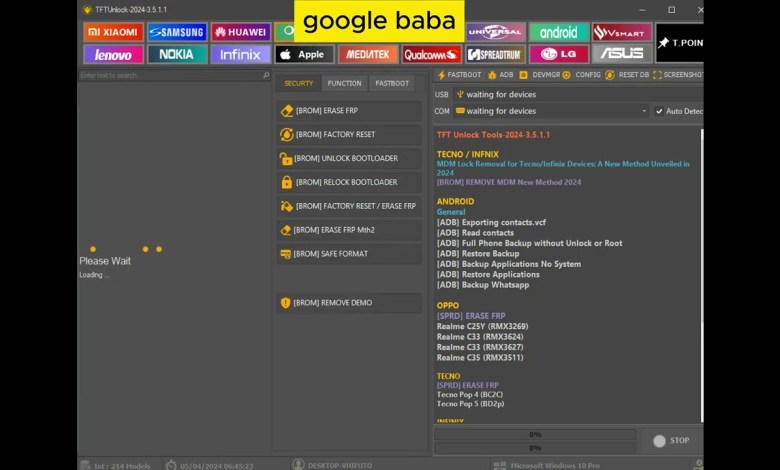Switch to the FUNCTION tab
This screenshot has width=780, height=470.
point(344,83)
